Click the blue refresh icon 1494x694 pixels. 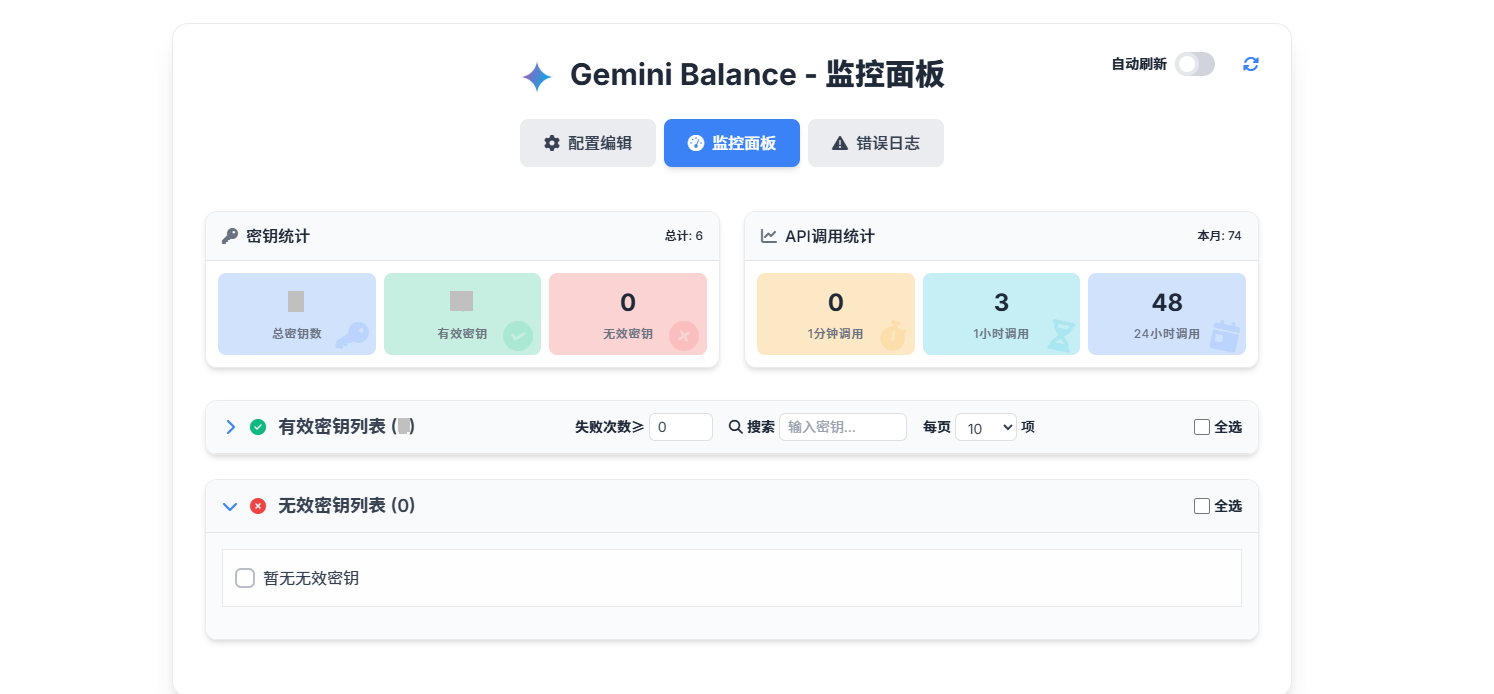tap(1250, 64)
